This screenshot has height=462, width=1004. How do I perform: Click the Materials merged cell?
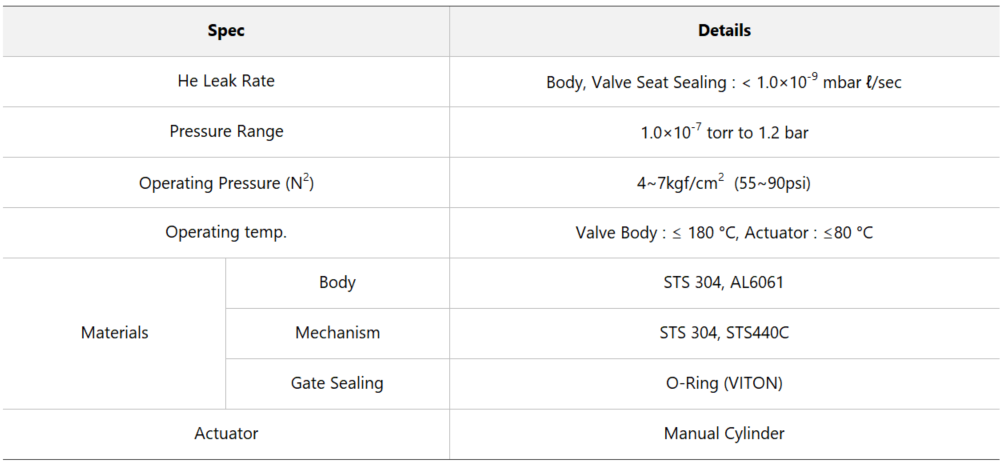(x=115, y=333)
